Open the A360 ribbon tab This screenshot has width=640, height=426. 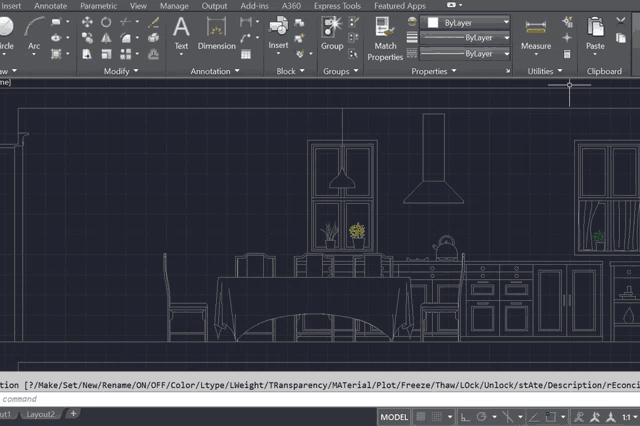[x=291, y=6]
